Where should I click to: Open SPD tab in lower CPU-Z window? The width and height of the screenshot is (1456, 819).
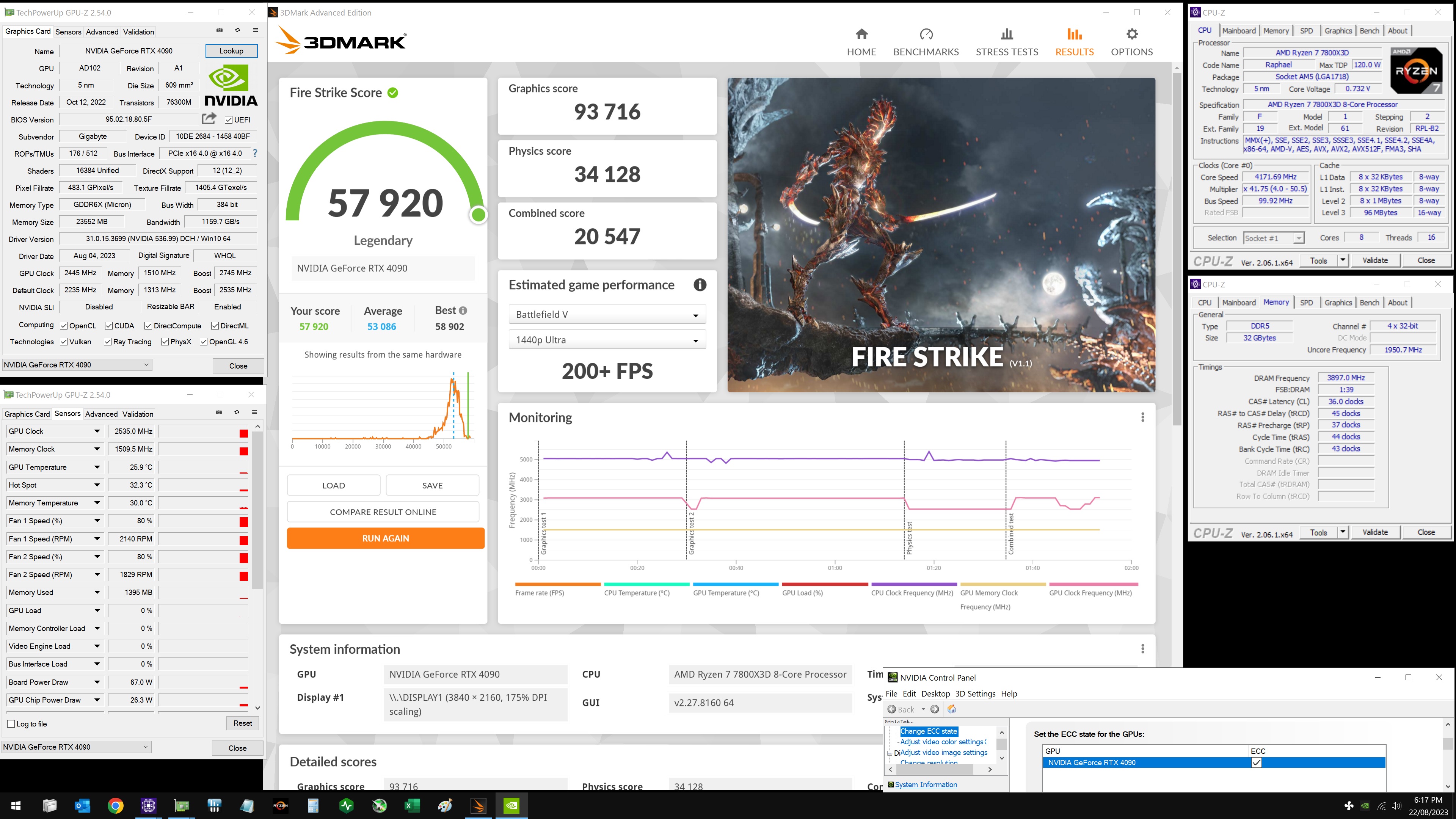(x=1306, y=303)
